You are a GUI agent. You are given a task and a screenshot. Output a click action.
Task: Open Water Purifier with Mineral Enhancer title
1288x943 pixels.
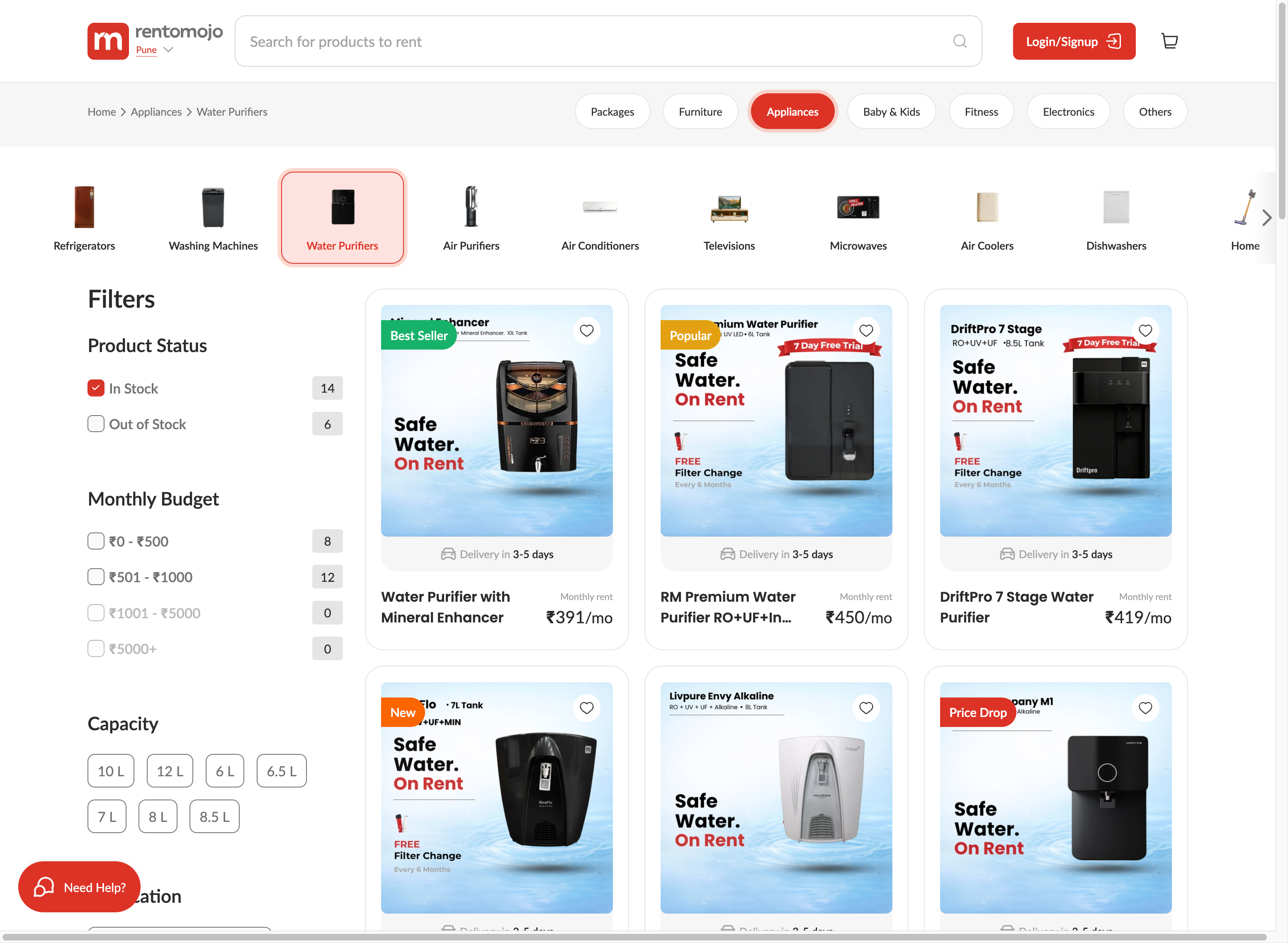[446, 607]
